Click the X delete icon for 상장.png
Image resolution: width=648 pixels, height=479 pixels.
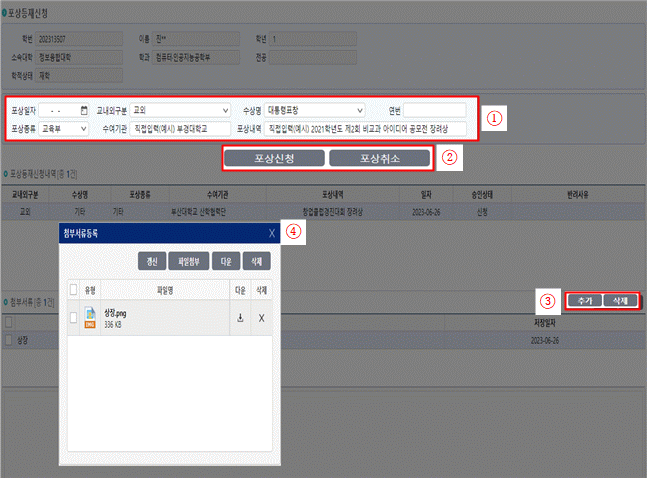pos(262,318)
